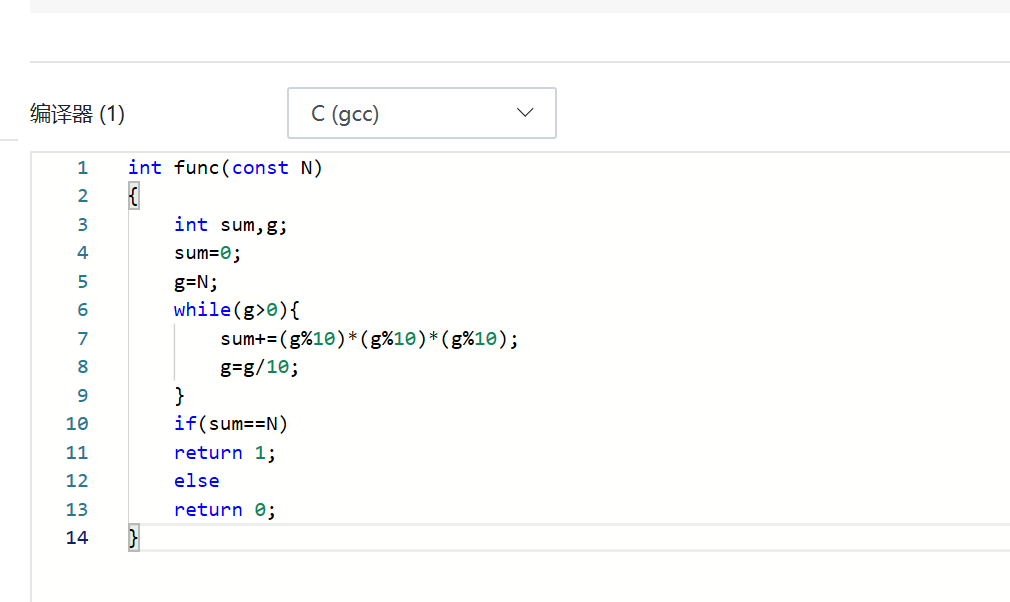Click line number 10 in the gutter
This screenshot has height=602, width=1010.
pyautogui.click(x=77, y=424)
